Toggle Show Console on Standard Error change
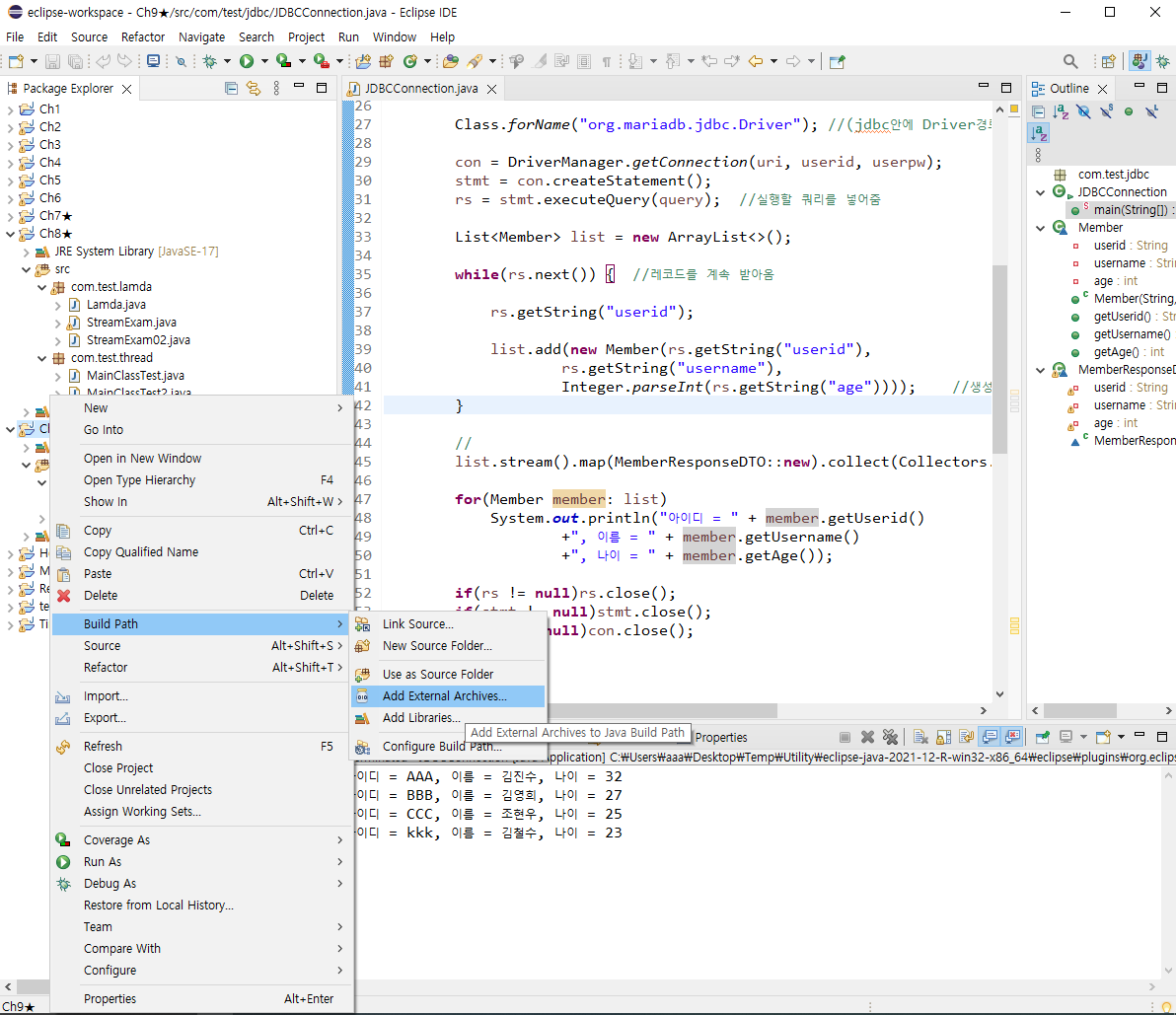The width and height of the screenshot is (1176, 1015). click(1012, 737)
